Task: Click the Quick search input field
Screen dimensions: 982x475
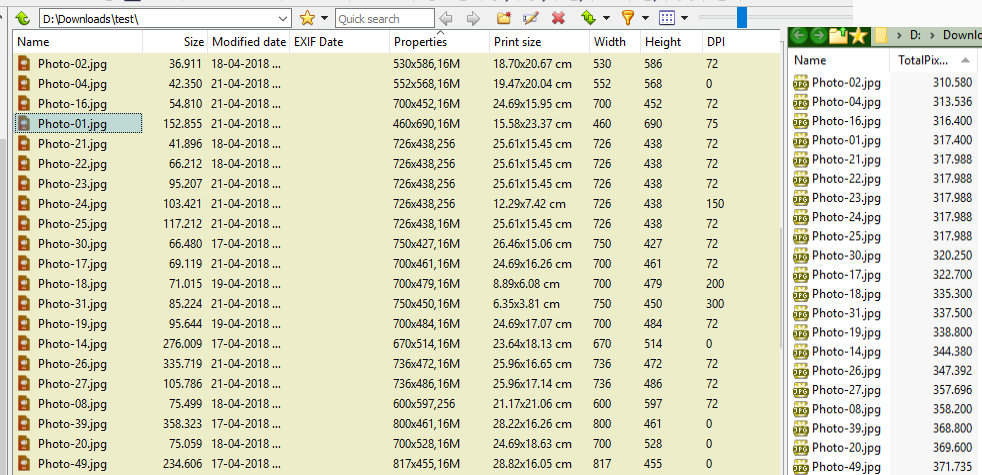Action: point(385,19)
